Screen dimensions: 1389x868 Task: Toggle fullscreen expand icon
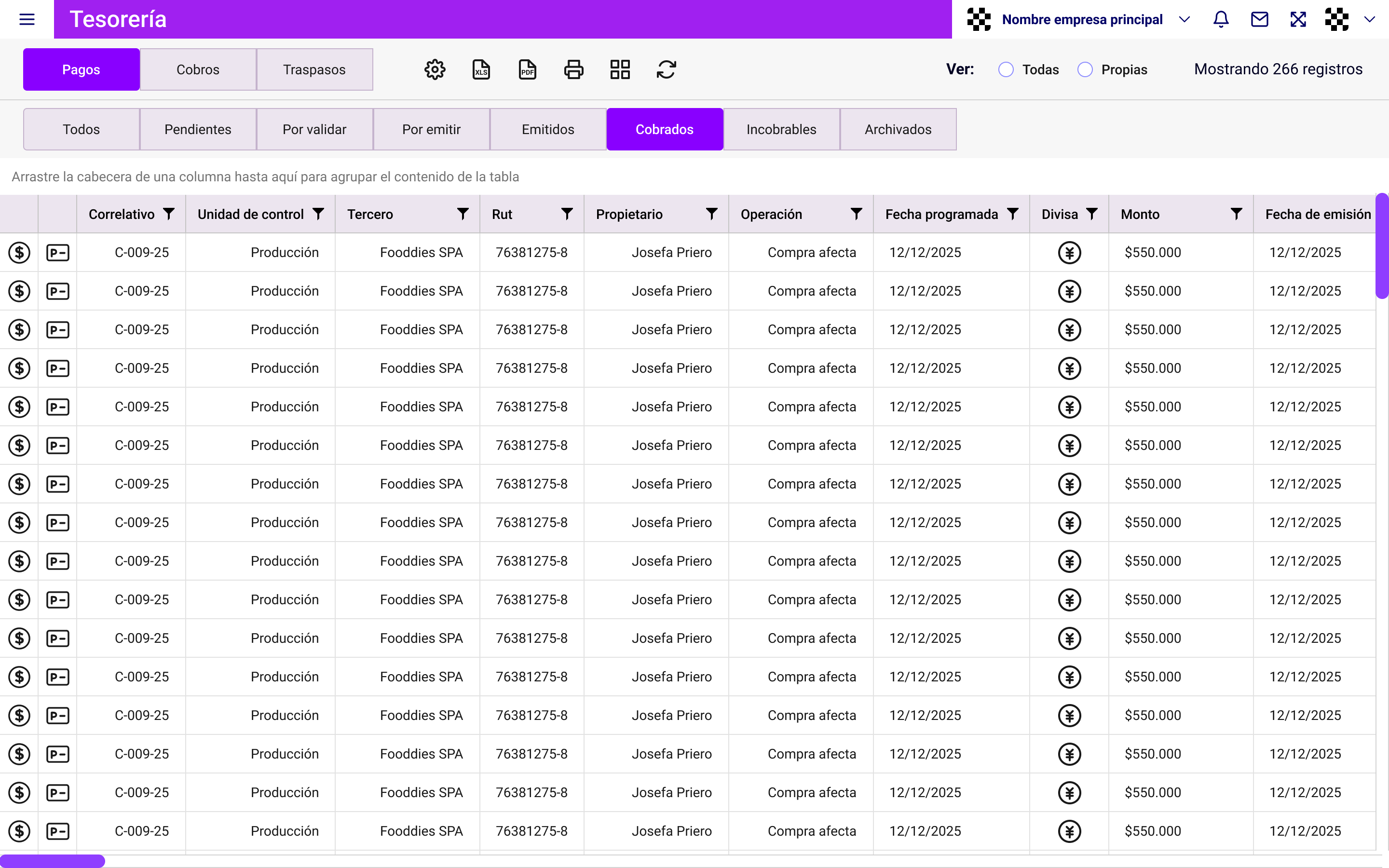pos(1298,19)
